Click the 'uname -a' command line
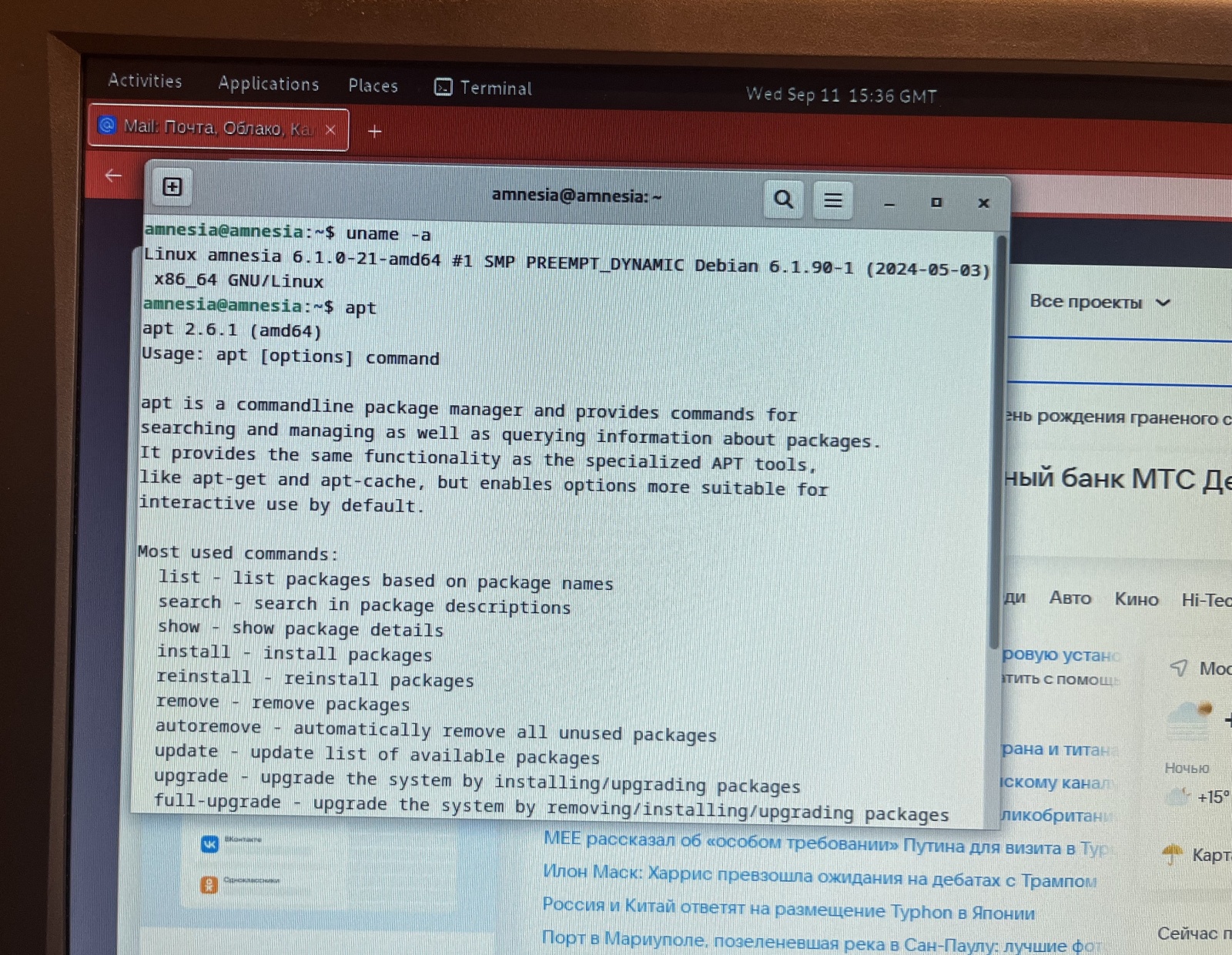Viewport: 1232px width, 955px height. point(288,233)
